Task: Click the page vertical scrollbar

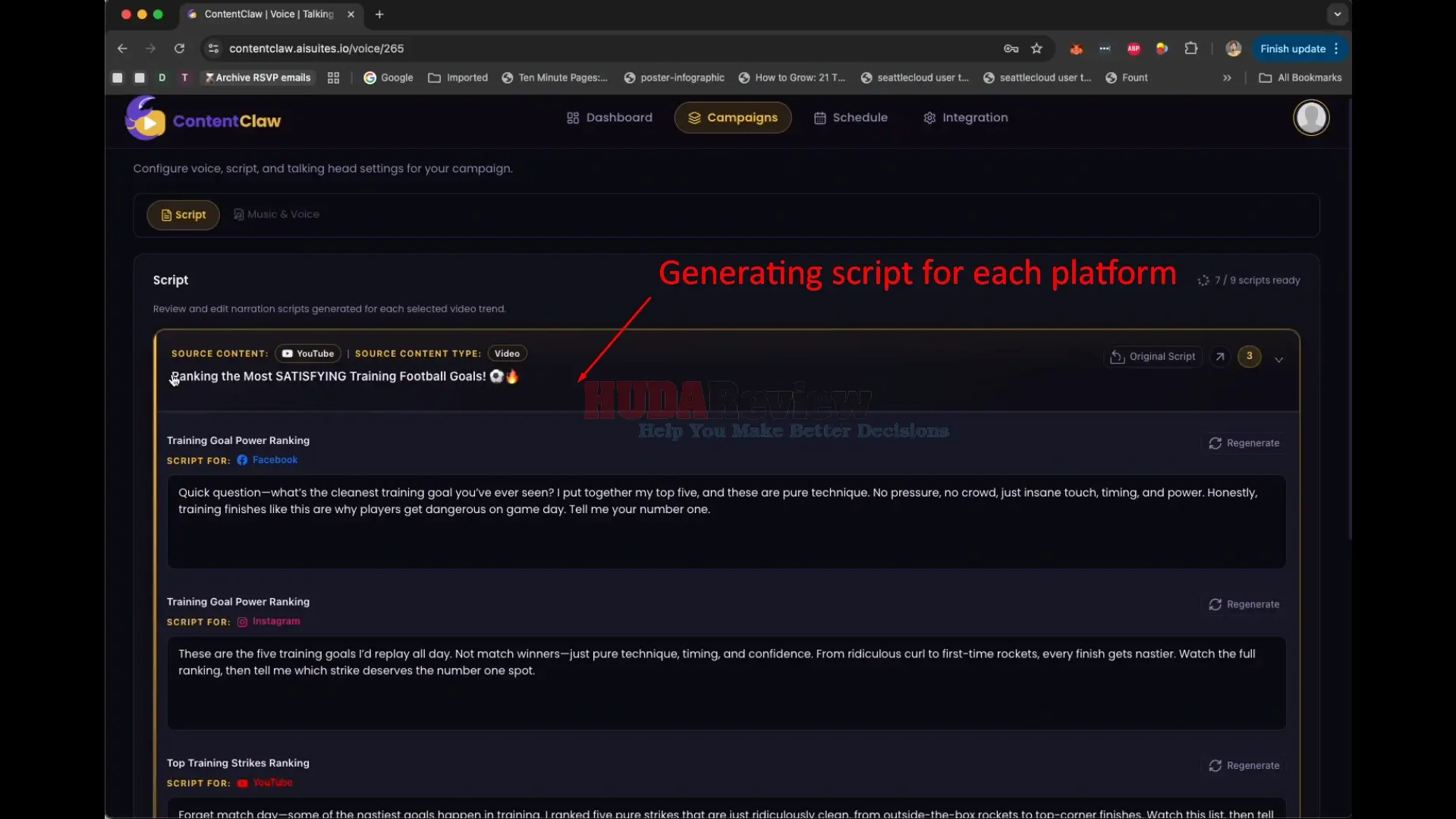Action: coord(1349,319)
